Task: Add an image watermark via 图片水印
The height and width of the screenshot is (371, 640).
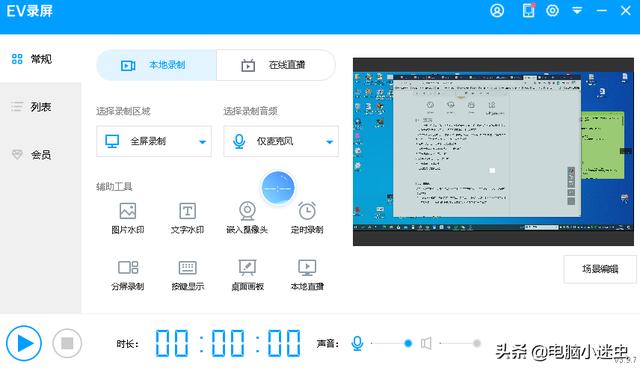Action: (128, 218)
